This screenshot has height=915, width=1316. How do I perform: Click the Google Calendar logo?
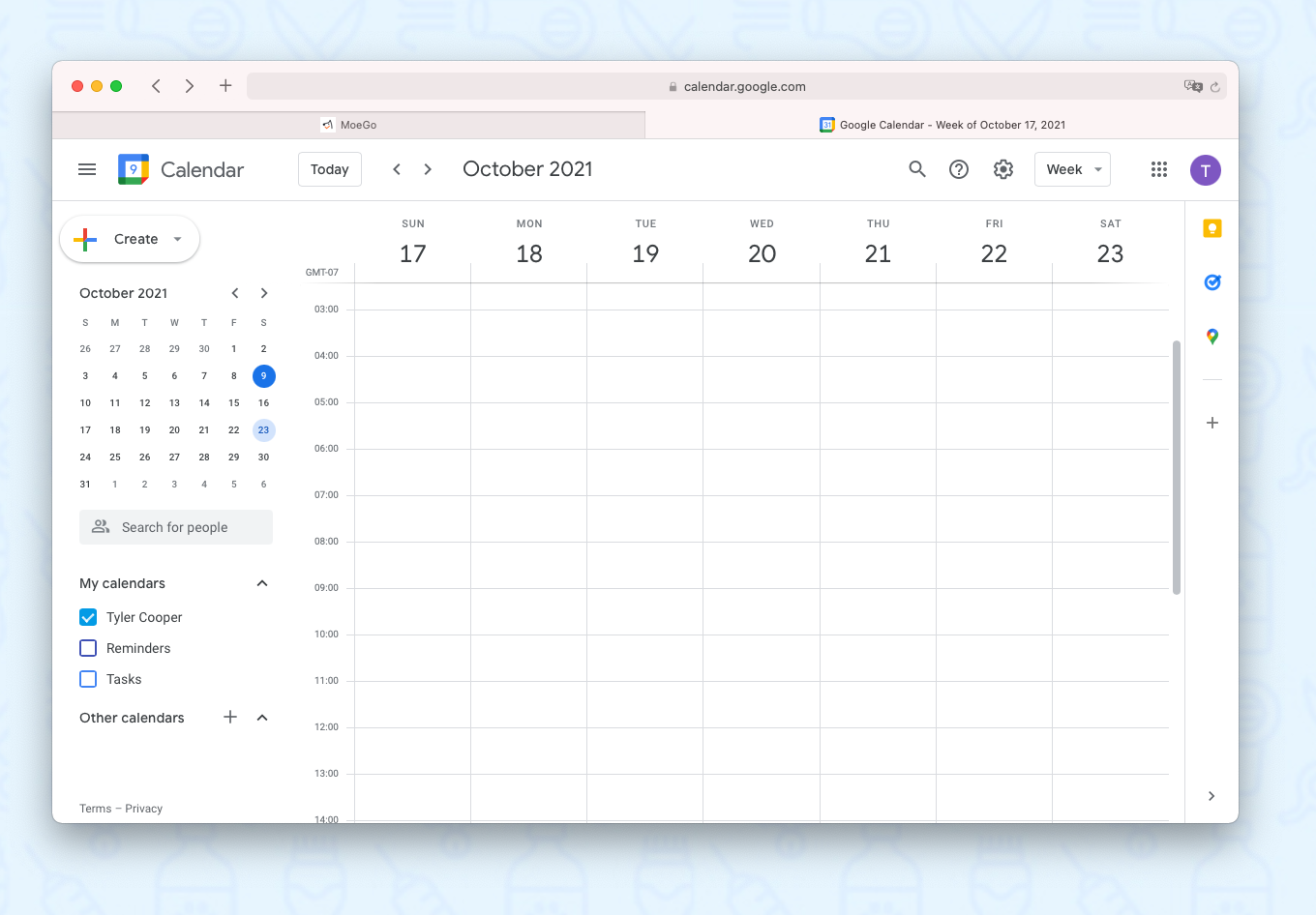(x=134, y=169)
